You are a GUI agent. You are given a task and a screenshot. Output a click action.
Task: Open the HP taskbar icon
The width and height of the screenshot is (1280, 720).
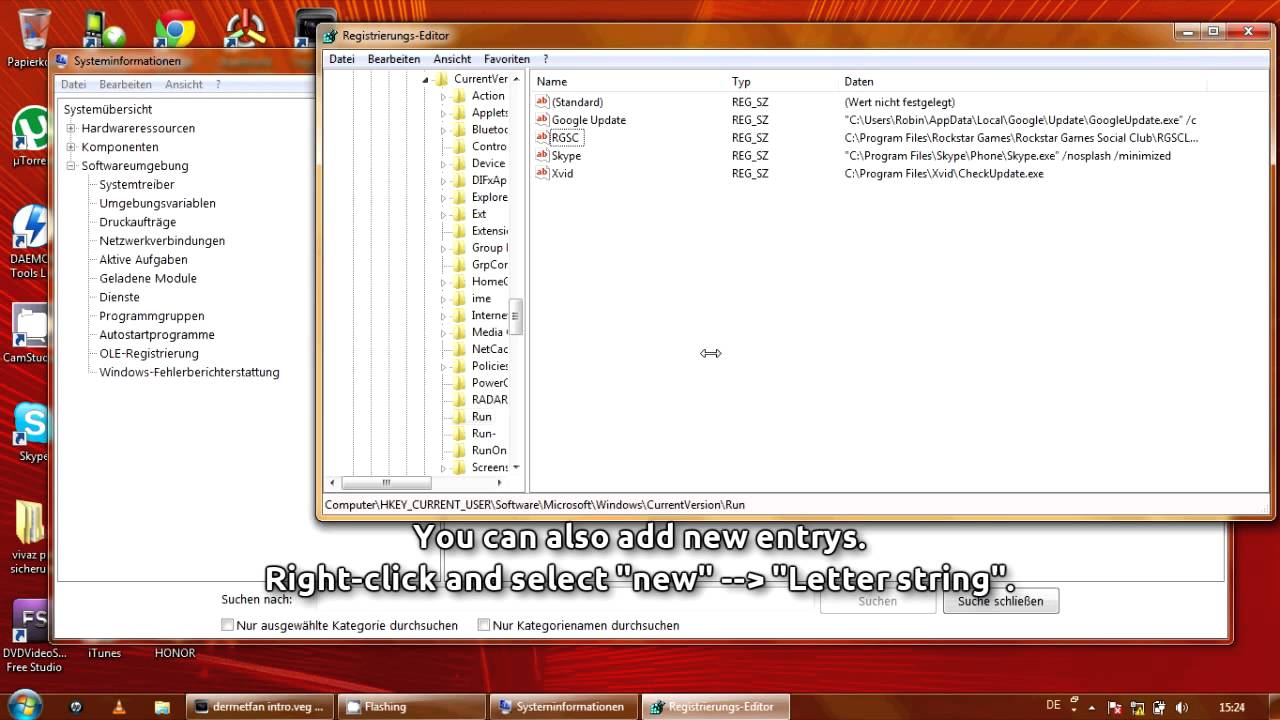(76, 707)
